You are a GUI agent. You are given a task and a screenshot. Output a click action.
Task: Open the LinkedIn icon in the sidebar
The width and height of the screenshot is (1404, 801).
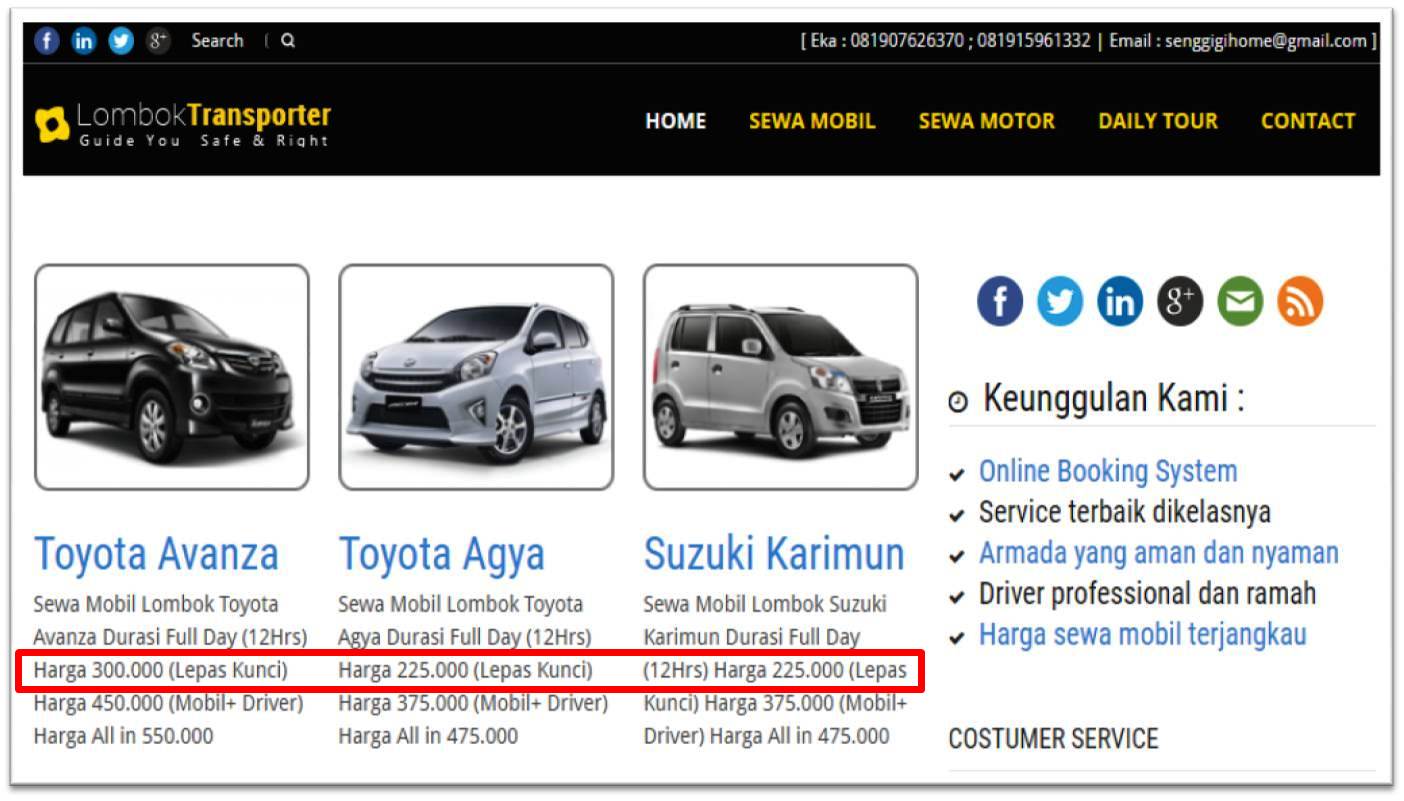click(1120, 300)
